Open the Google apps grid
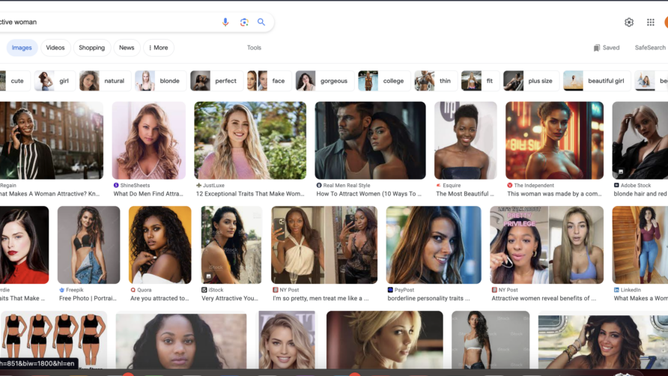This screenshot has height=376, width=668. click(x=650, y=22)
